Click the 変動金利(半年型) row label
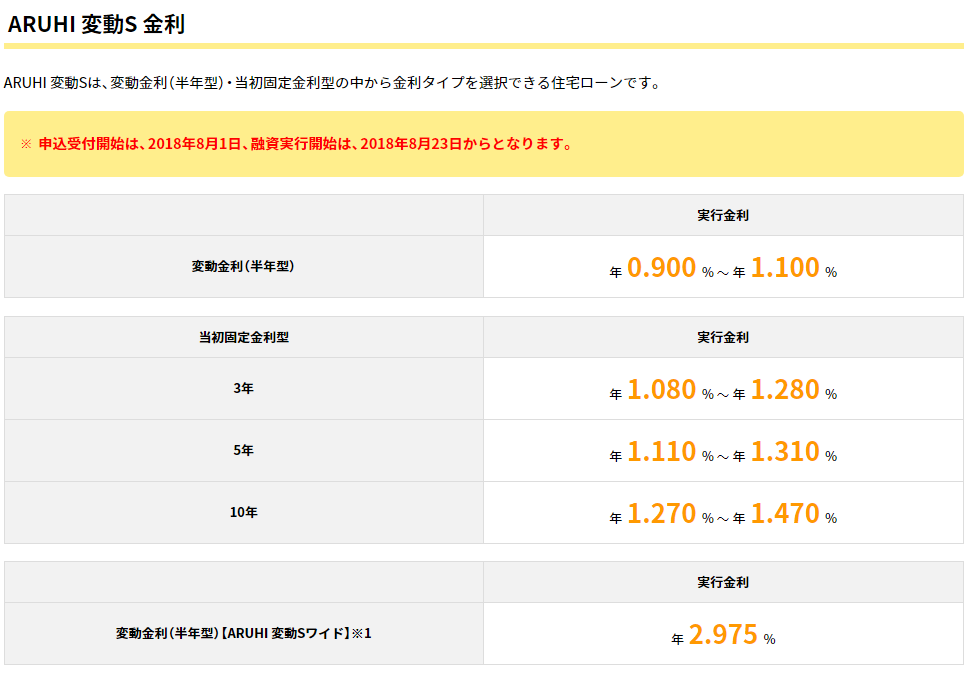972x673 pixels. [x=243, y=266]
